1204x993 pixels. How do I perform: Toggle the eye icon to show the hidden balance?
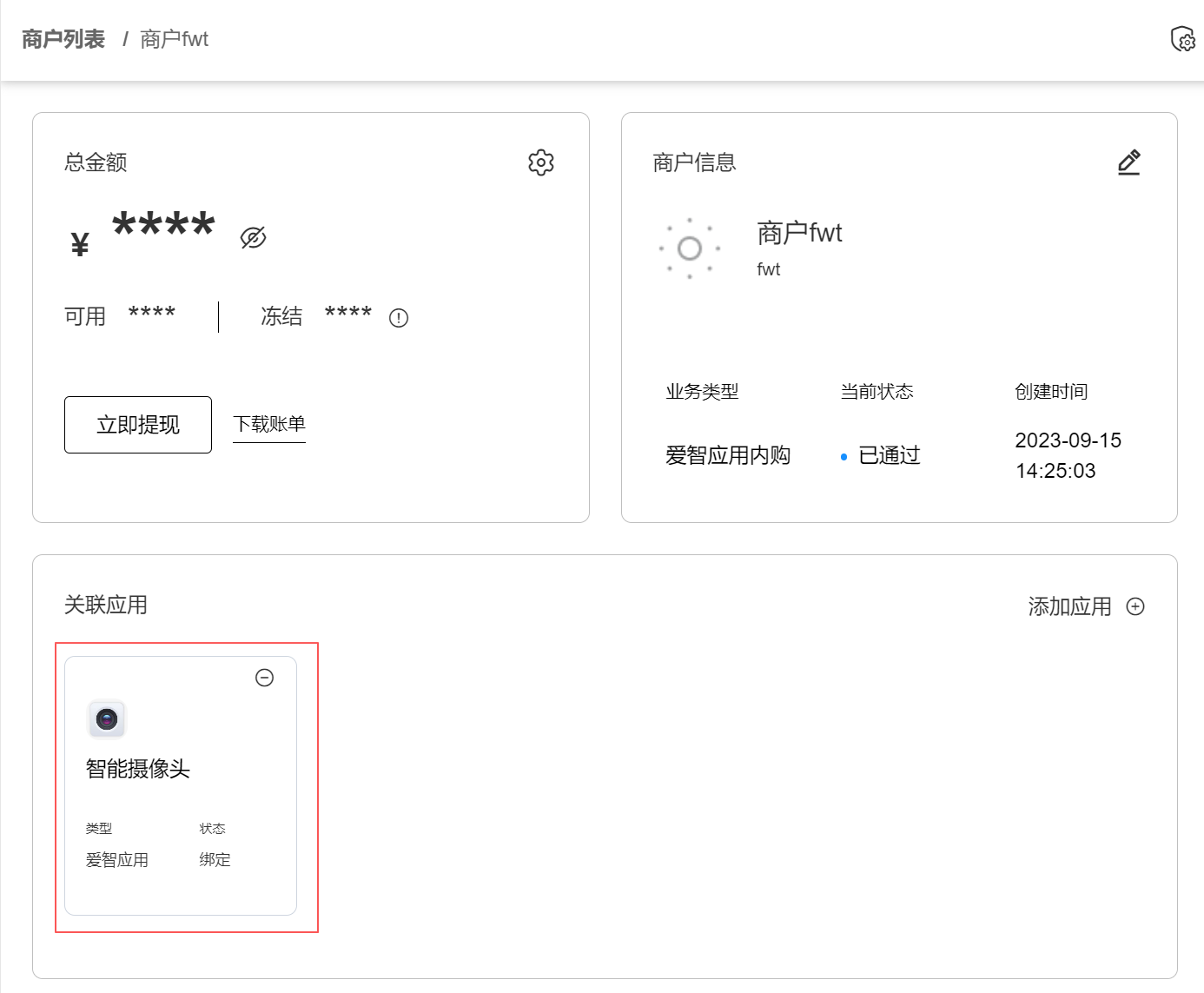coord(252,237)
